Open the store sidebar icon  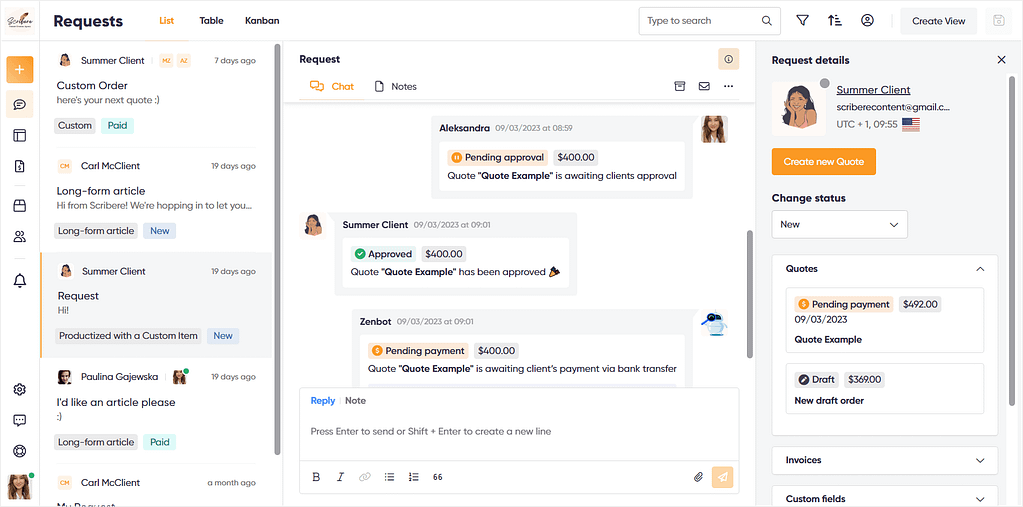20,206
